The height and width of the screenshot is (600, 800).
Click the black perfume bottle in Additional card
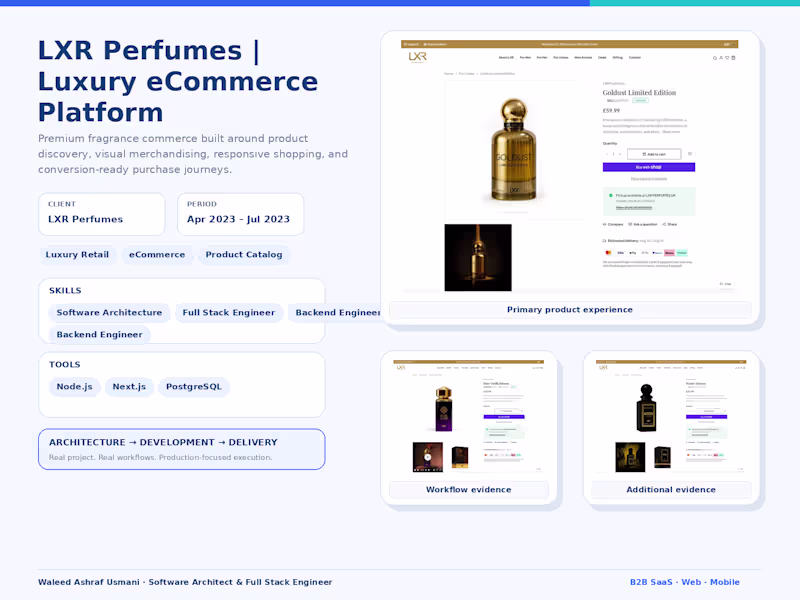646,408
